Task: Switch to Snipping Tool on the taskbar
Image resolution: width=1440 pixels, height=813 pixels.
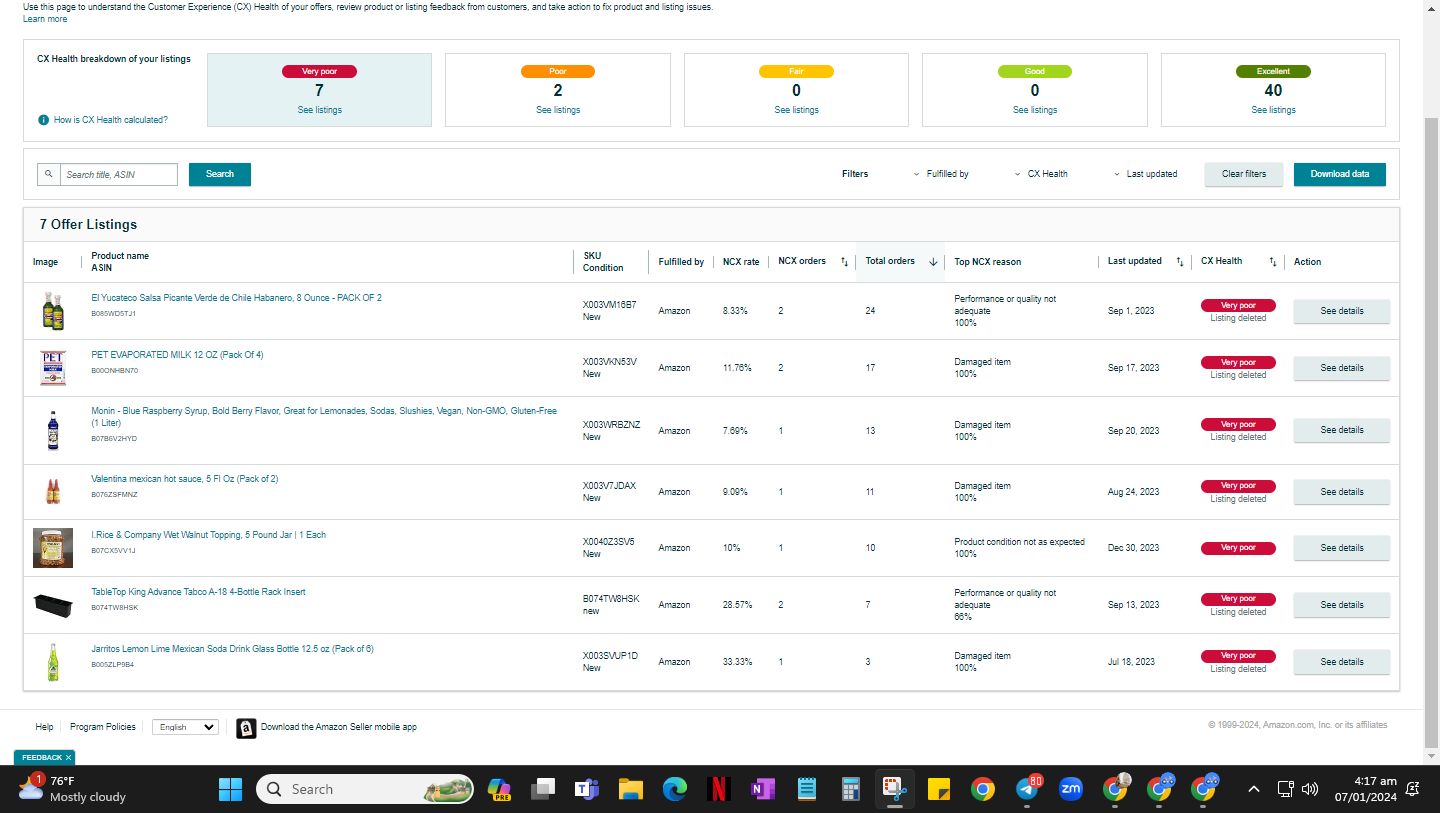Action: (x=894, y=789)
